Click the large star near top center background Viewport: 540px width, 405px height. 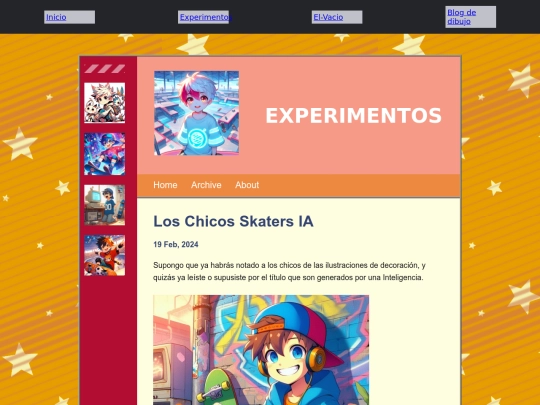point(194,45)
